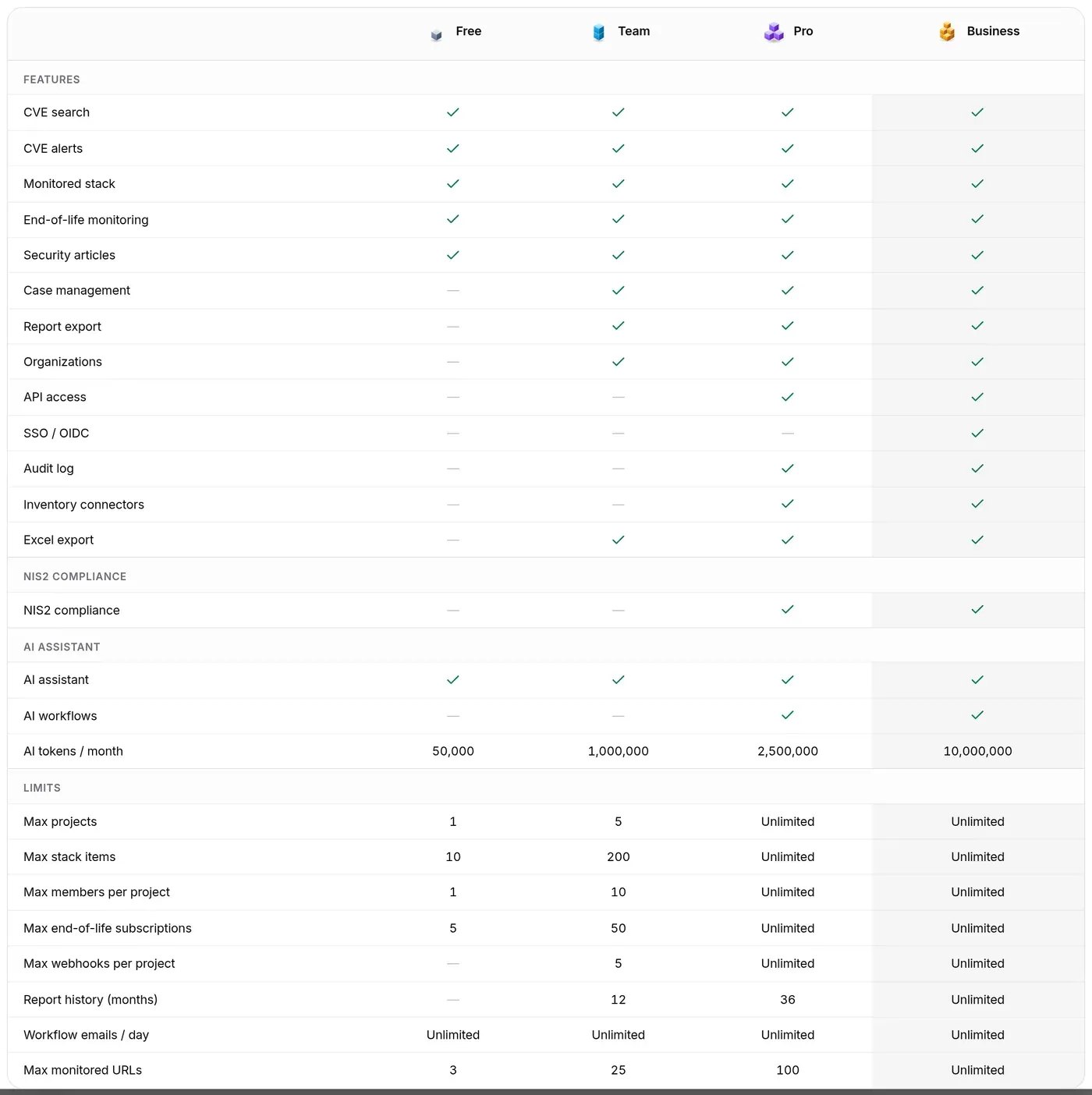Click the 1,000,000 AI tokens value
Viewport: 1092px width, 1095px height.
[x=619, y=751]
